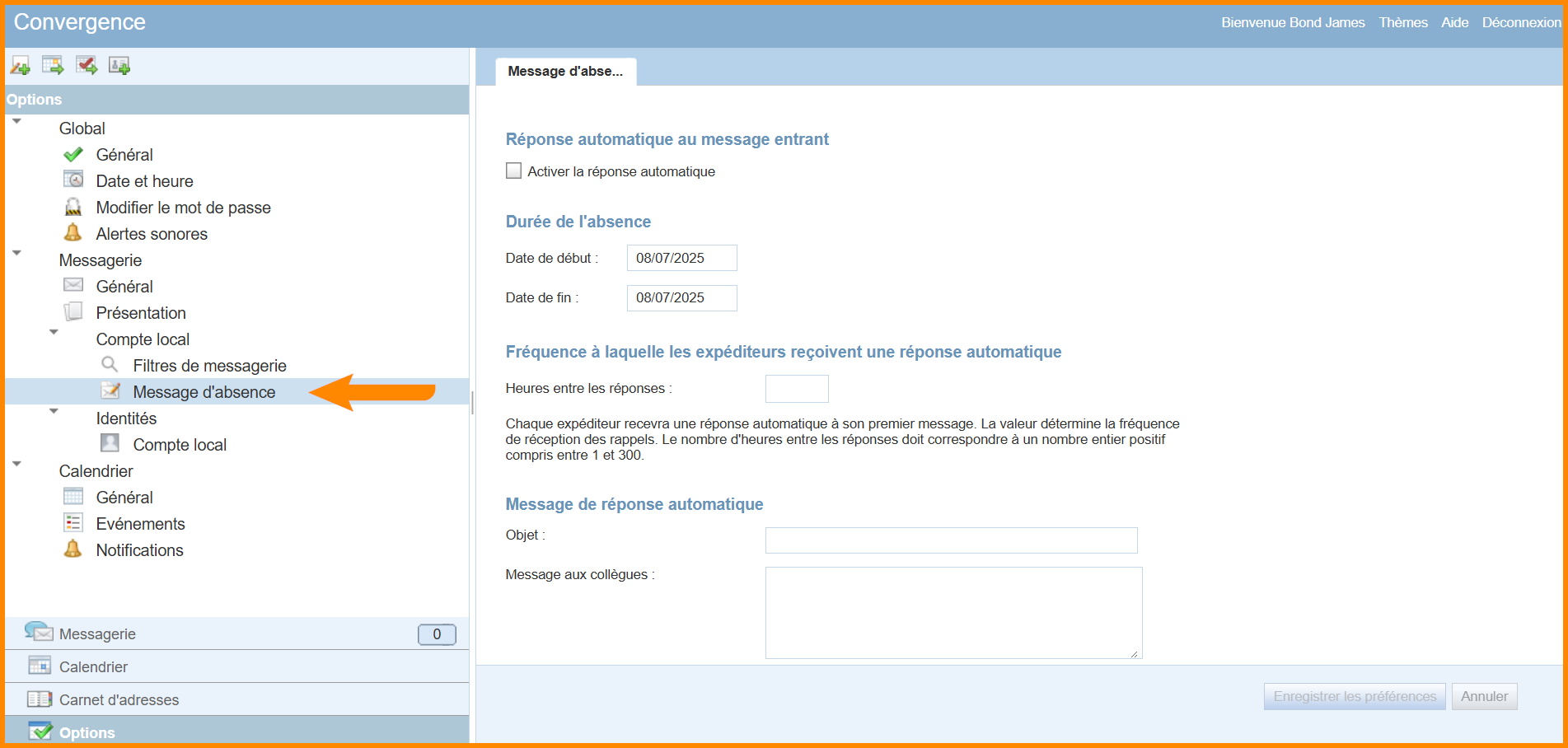Enable the Activer la réponse automatique checkbox
The height and width of the screenshot is (748, 1568).
513,171
